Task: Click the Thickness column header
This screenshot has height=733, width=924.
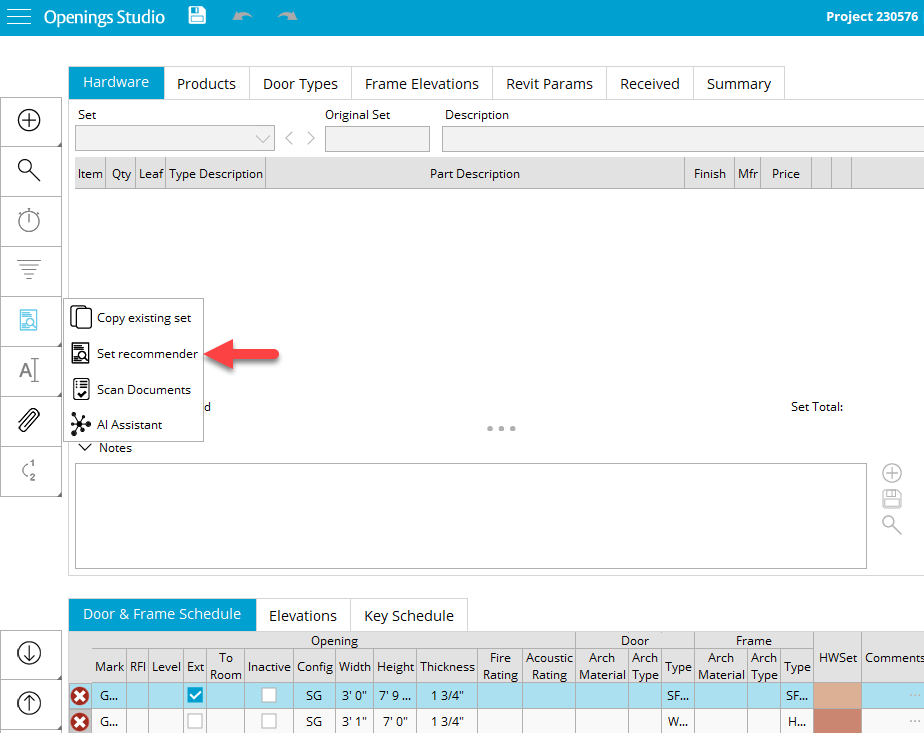Action: click(x=447, y=666)
